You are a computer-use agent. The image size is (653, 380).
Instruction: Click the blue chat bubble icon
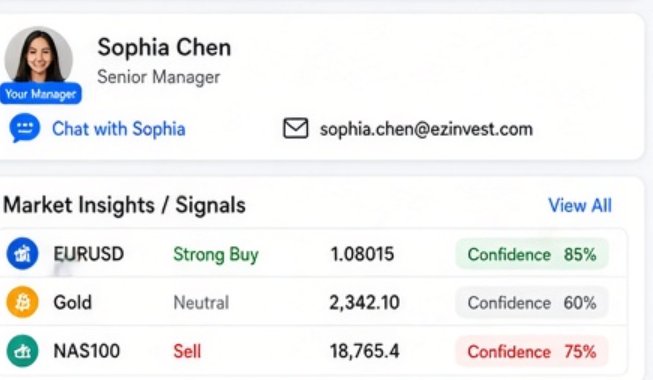pos(25,128)
